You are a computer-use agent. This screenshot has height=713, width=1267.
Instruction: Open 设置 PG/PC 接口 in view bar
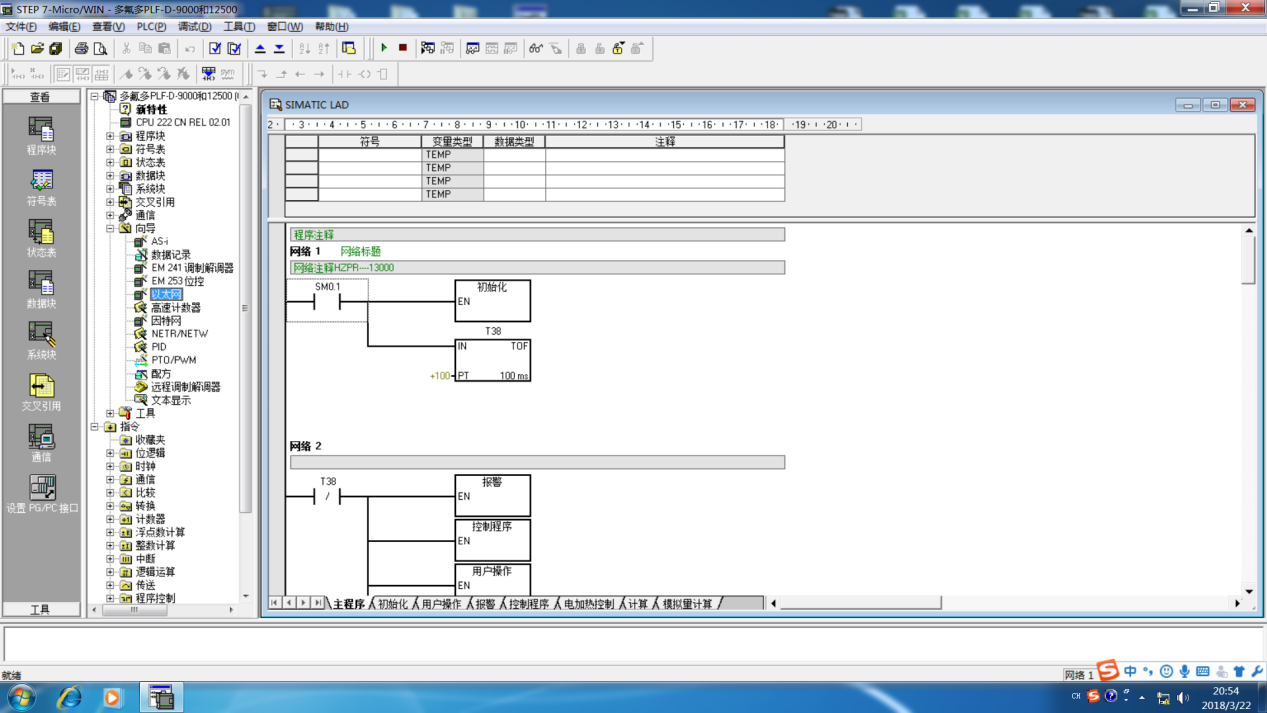[x=41, y=494]
